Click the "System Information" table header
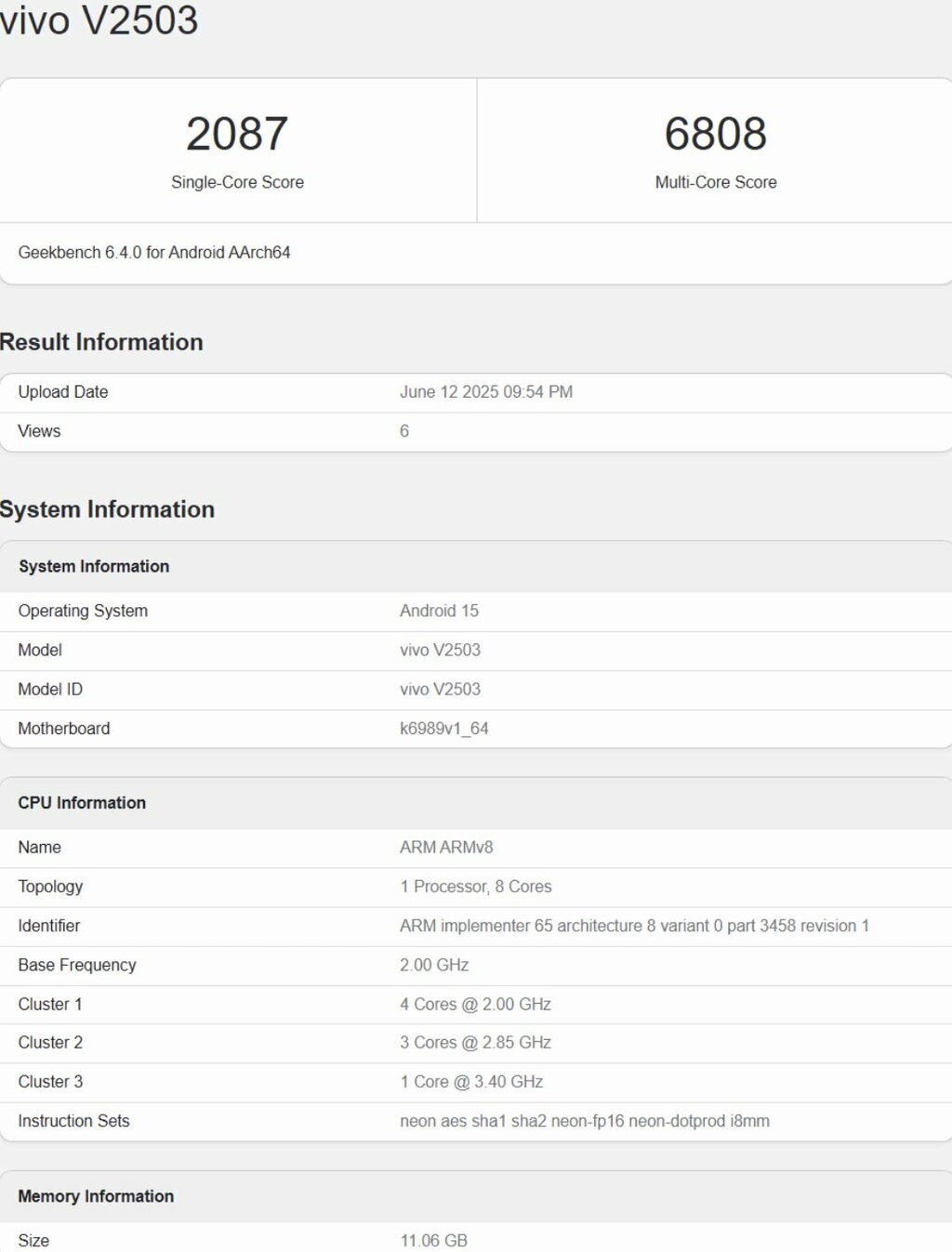 tap(94, 566)
